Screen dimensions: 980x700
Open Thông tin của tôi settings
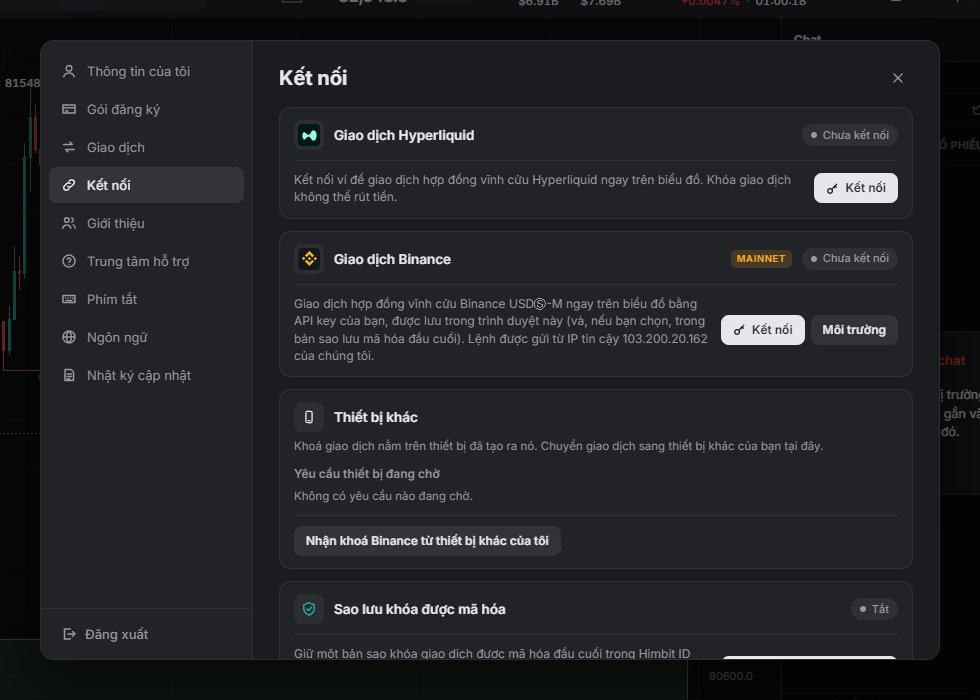[x=146, y=71]
